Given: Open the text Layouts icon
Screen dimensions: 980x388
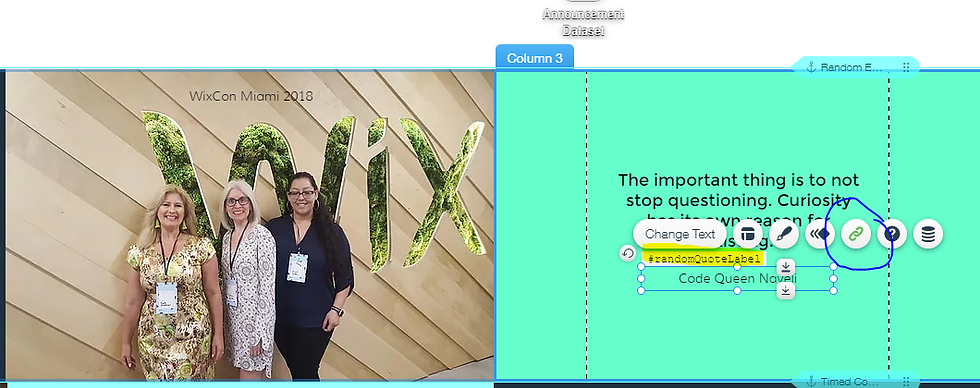Looking at the screenshot, I should coord(748,234).
